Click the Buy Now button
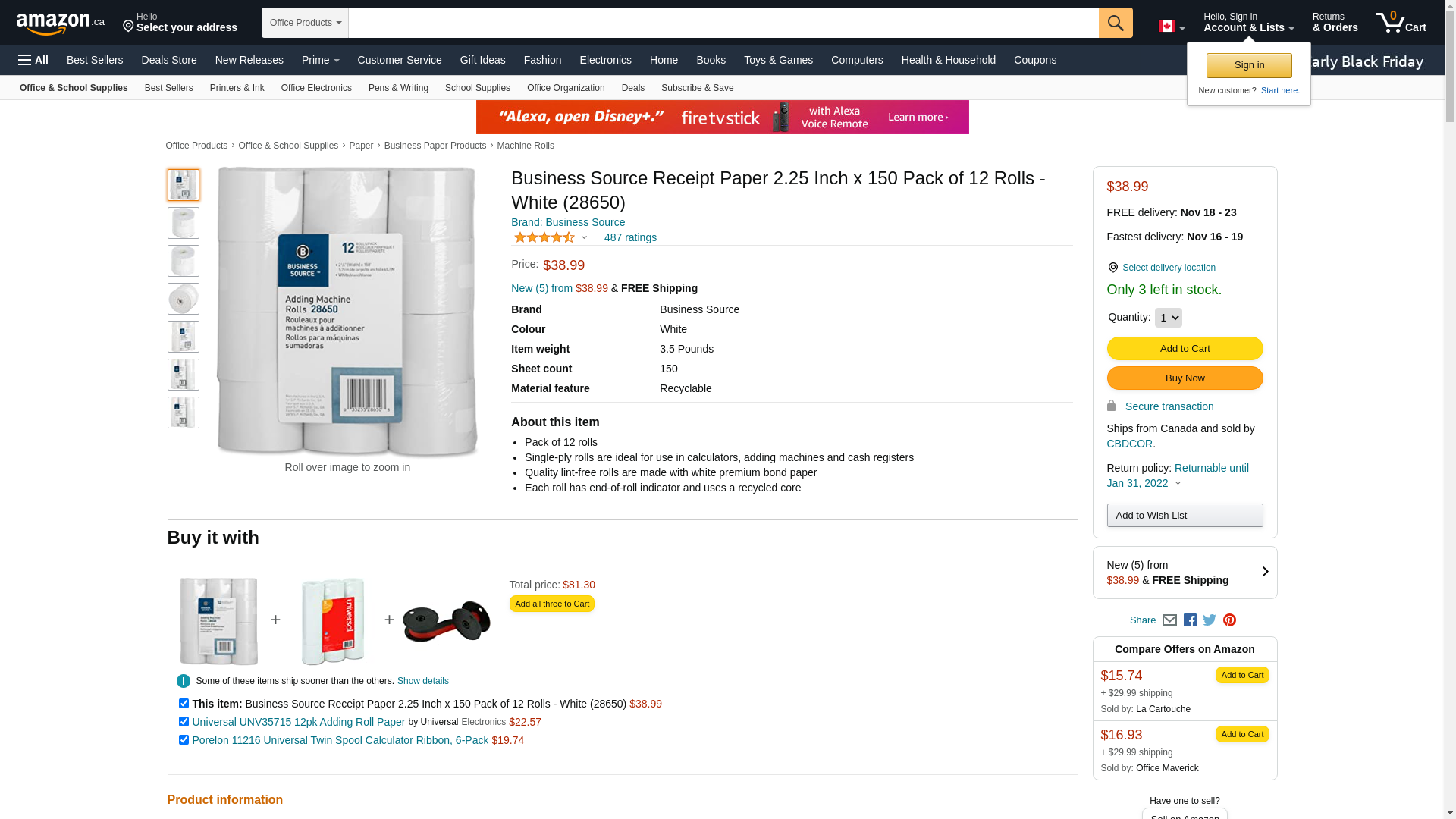 1185,378
